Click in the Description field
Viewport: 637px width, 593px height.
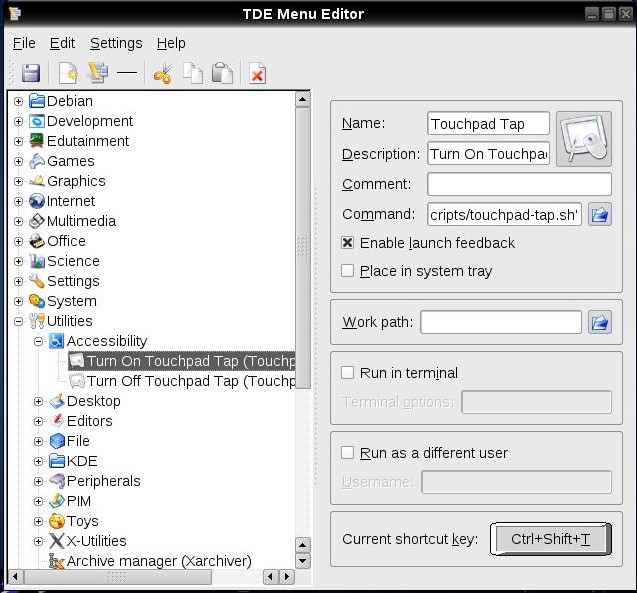tap(488, 154)
